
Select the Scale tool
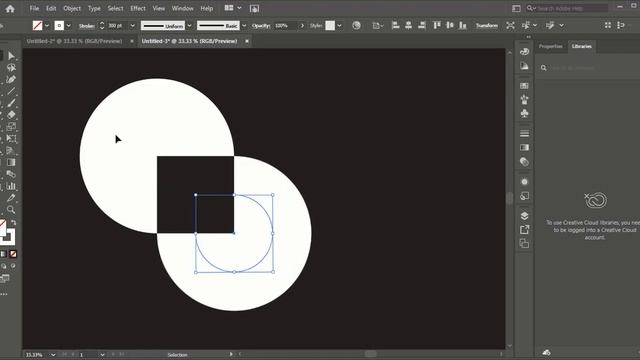click(11, 127)
